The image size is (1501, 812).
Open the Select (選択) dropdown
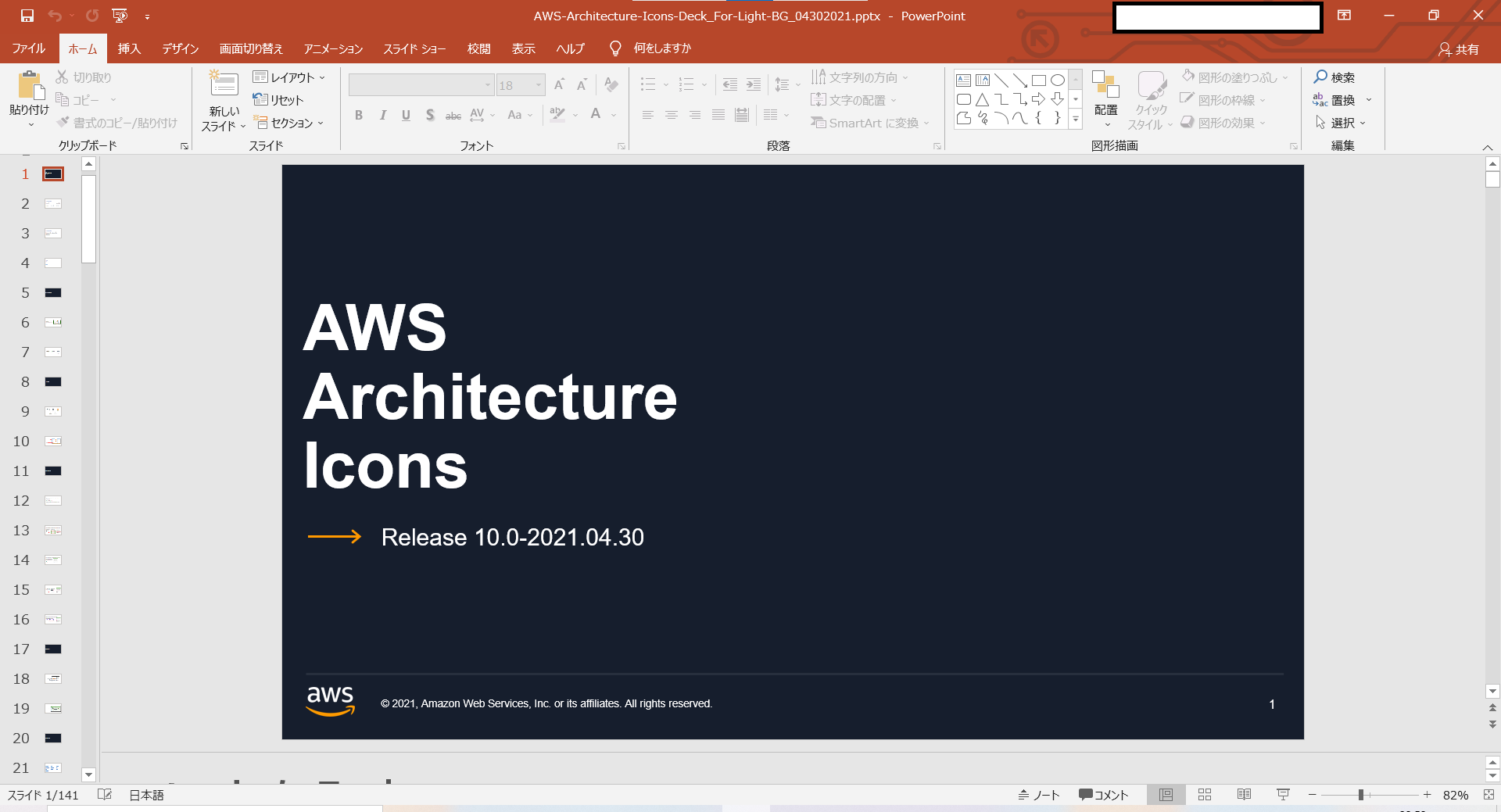[x=1340, y=123]
